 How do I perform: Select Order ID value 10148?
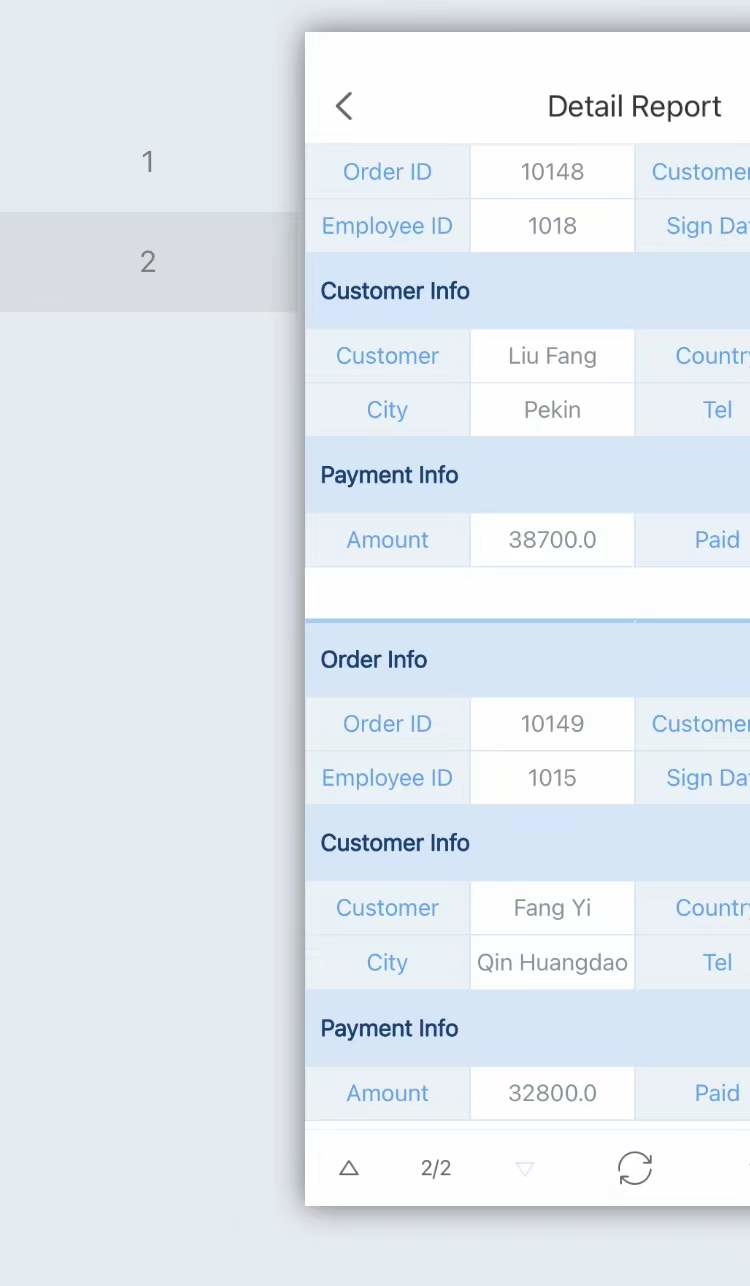[x=552, y=172]
